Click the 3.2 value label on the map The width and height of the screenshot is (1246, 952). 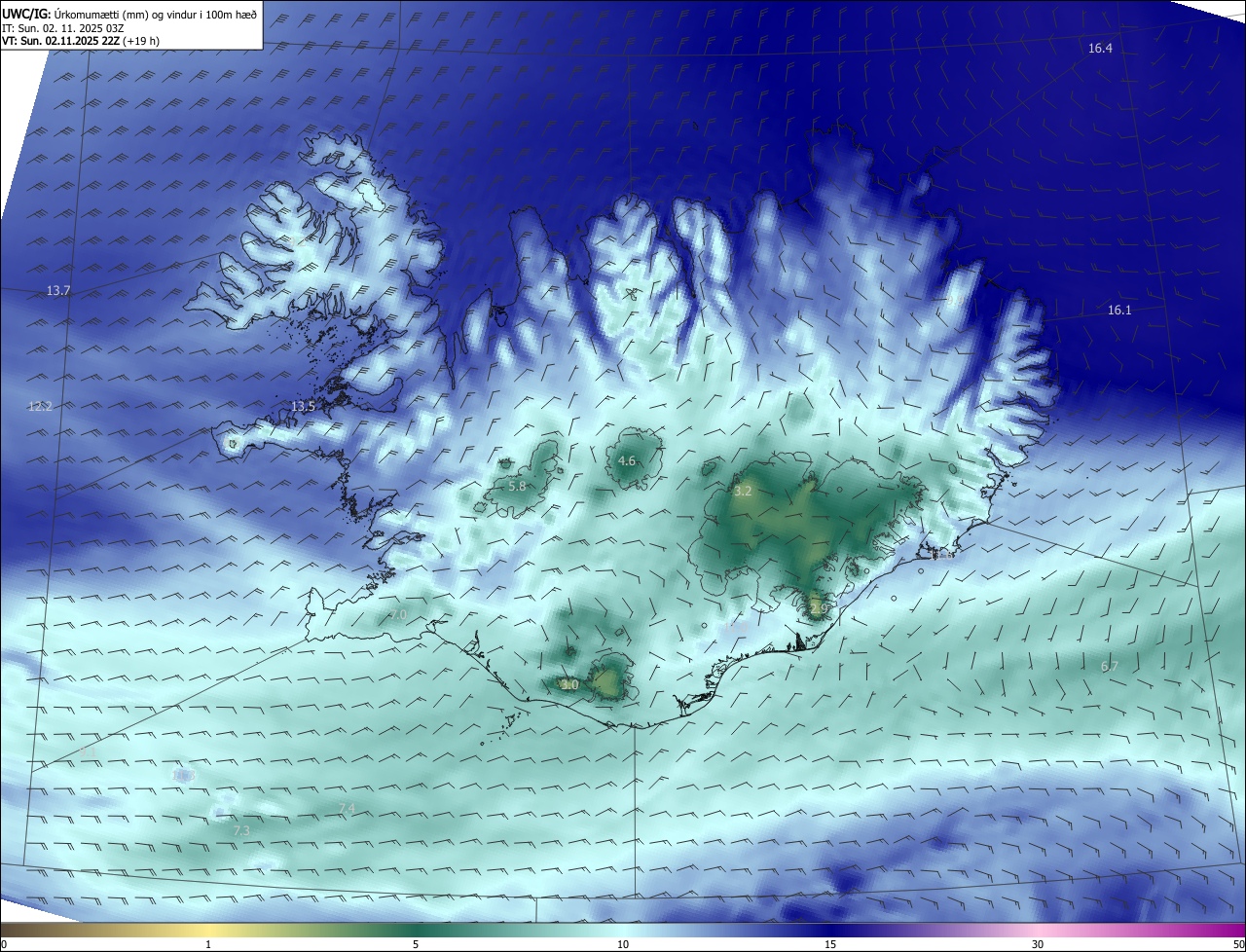pyautogui.click(x=743, y=492)
